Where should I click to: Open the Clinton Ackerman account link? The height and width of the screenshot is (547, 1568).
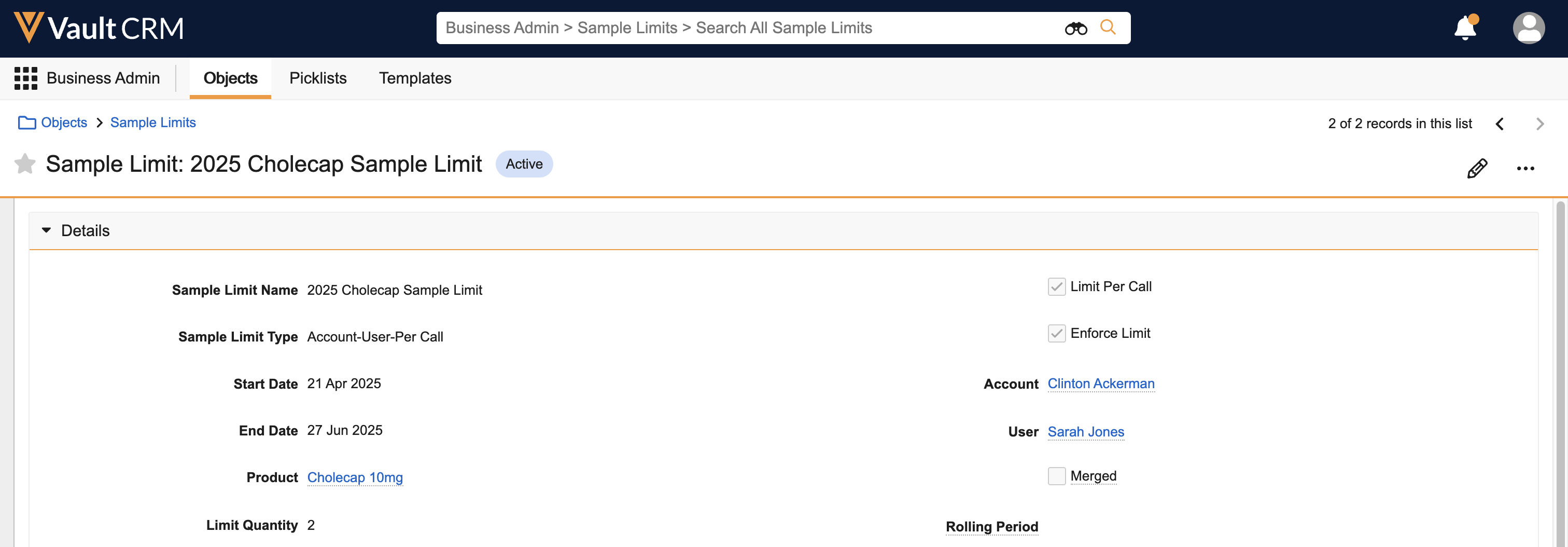point(1100,384)
